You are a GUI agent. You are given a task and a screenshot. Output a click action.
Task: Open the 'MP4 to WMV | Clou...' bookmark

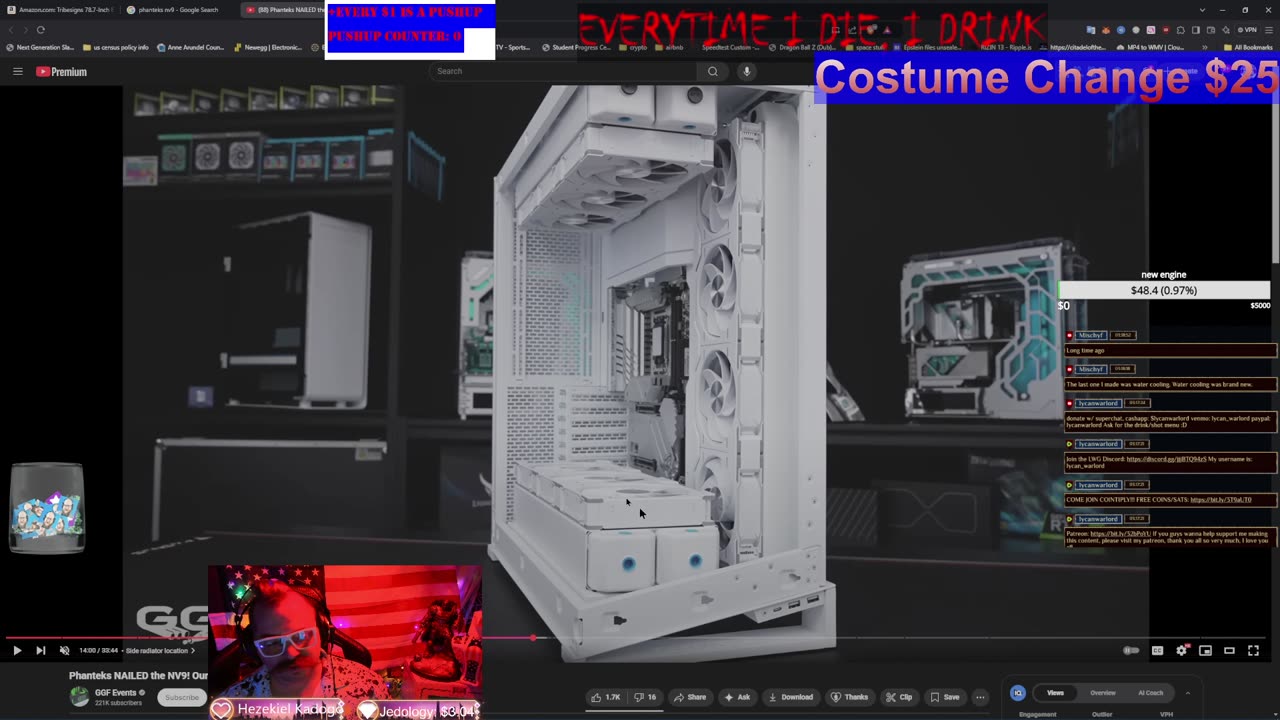pos(1151,47)
